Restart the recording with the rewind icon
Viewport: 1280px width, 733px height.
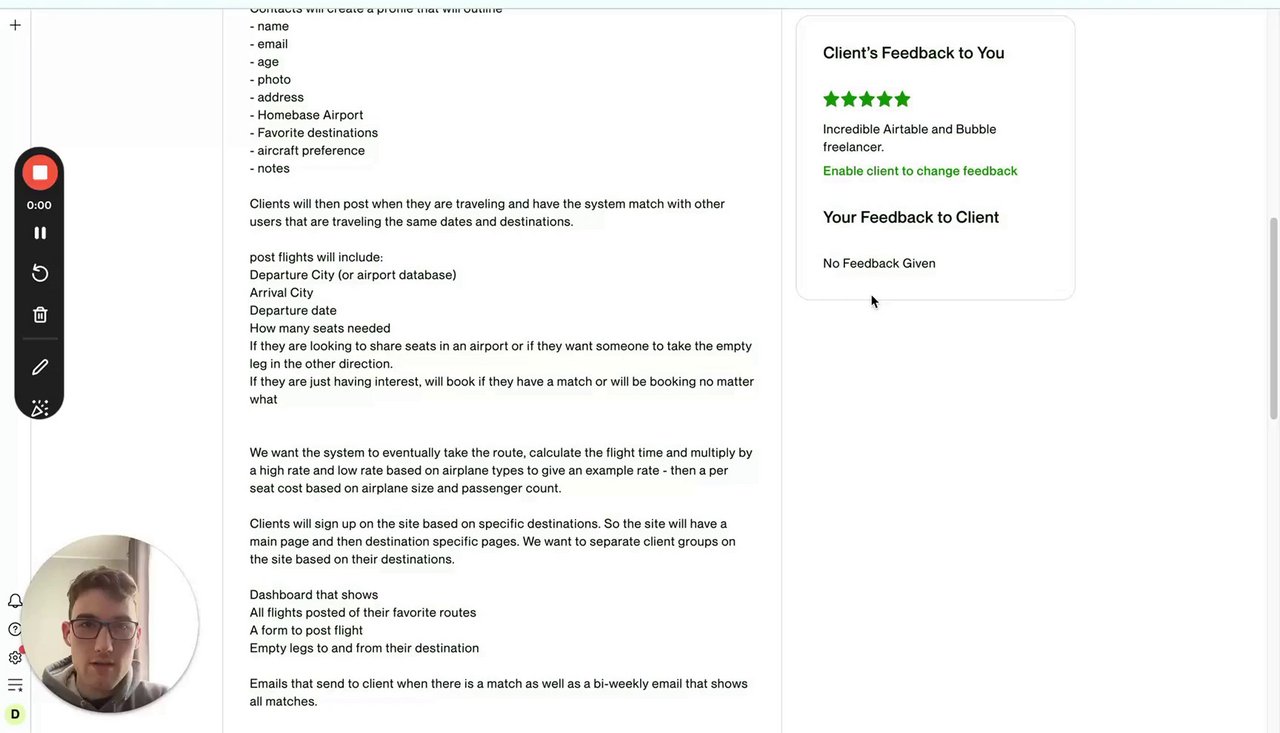pyautogui.click(x=40, y=274)
